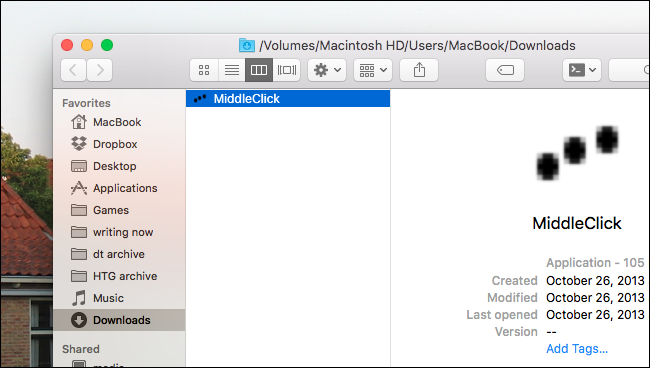Open writing now folder label

click(123, 232)
